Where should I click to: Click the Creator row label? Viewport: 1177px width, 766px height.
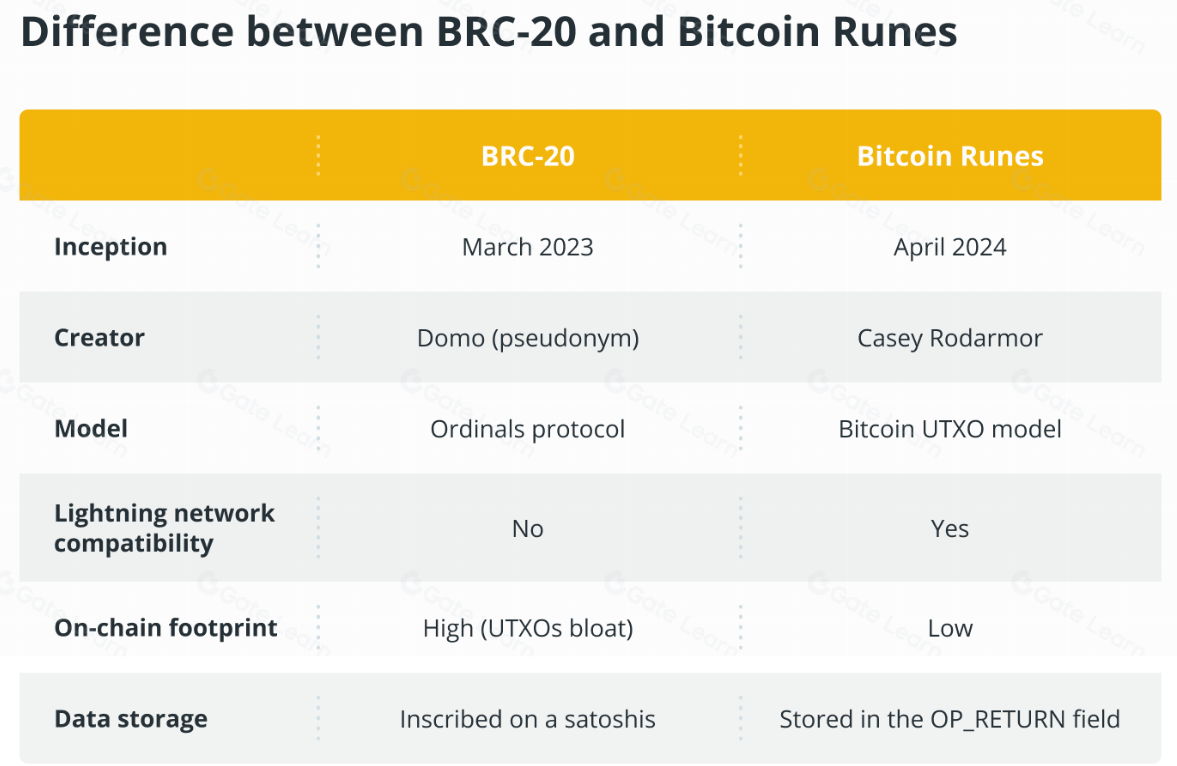(99, 337)
